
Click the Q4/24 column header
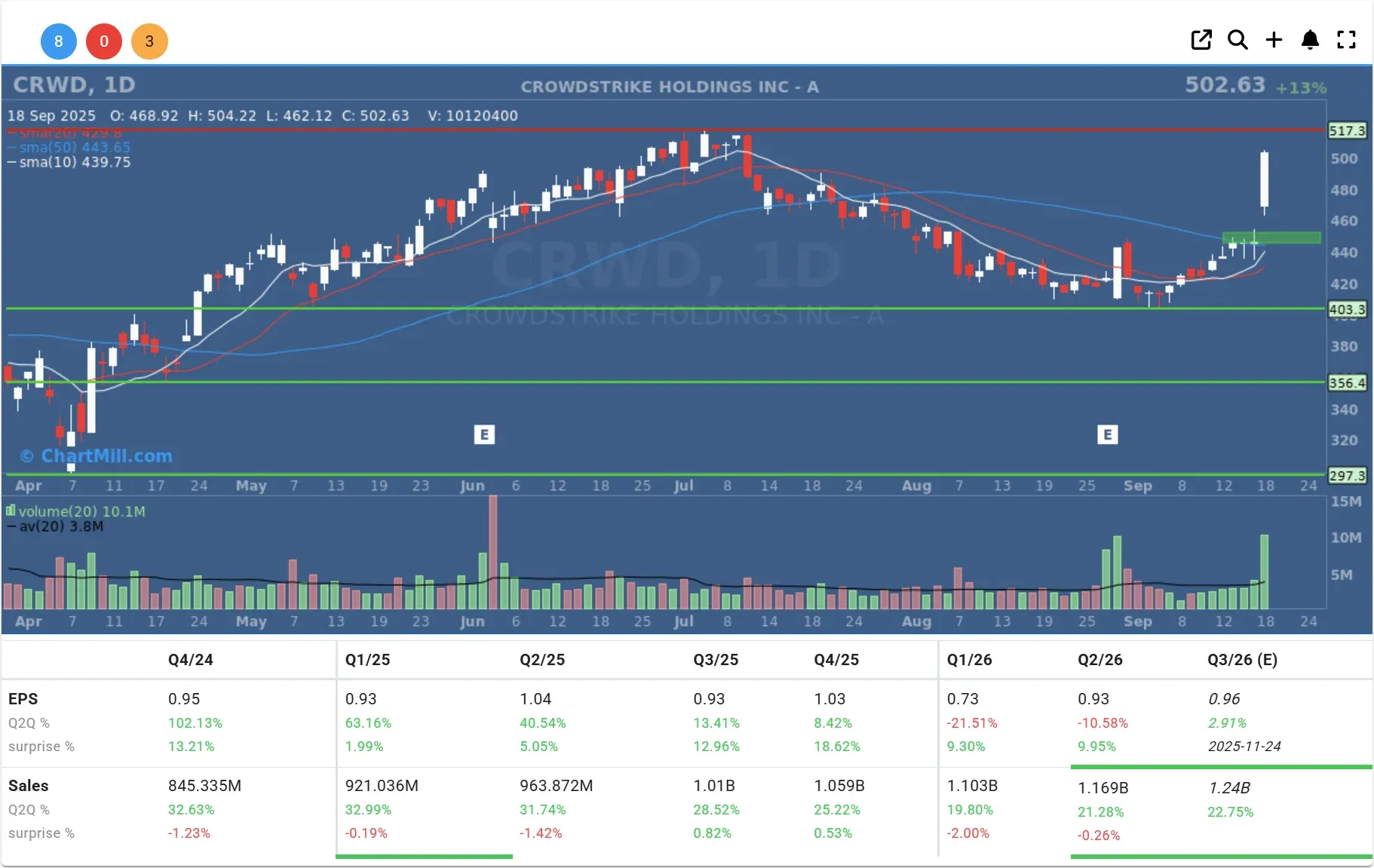191,660
